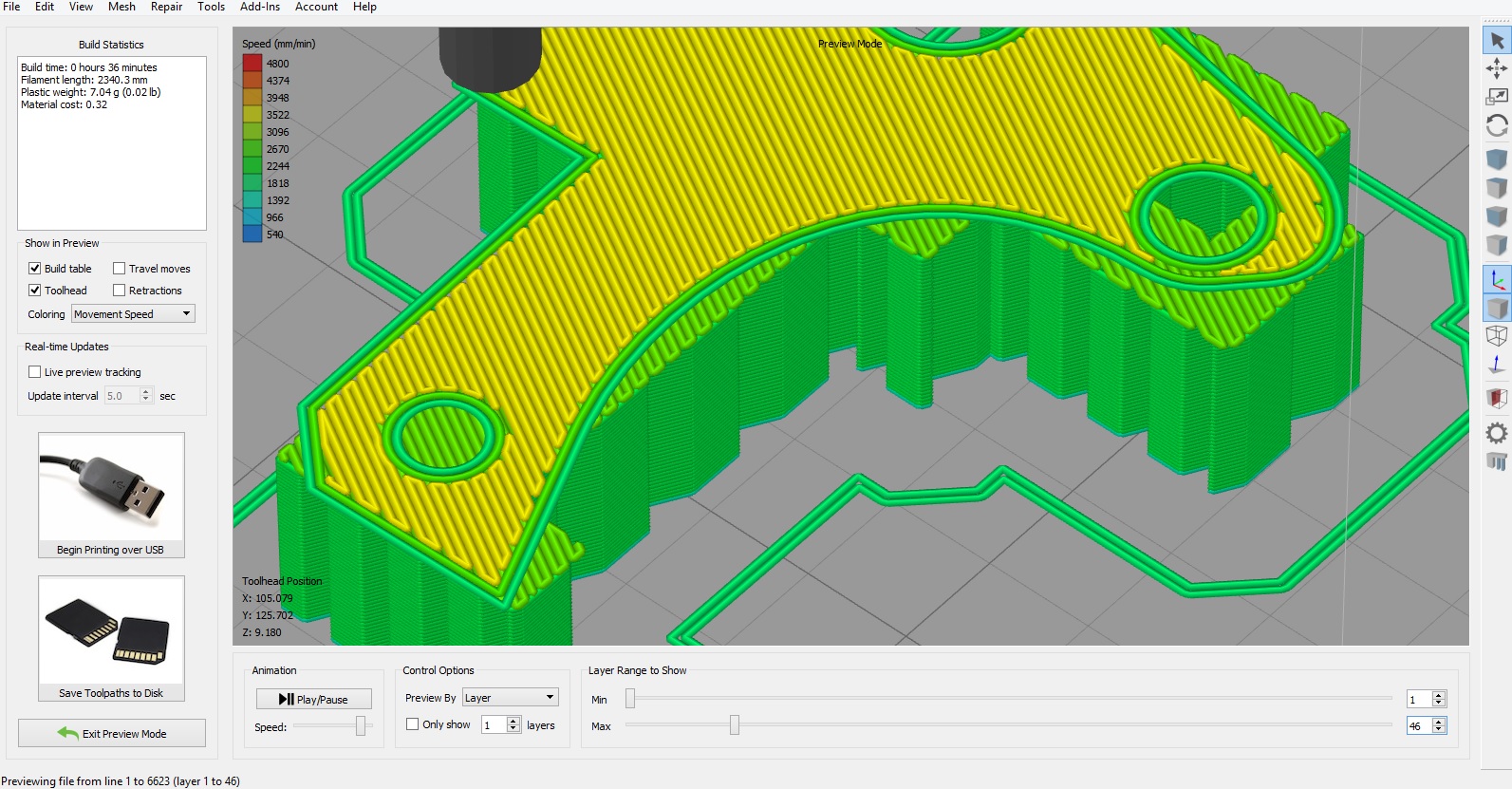
Task: Open the Repair menu
Action: [x=166, y=7]
